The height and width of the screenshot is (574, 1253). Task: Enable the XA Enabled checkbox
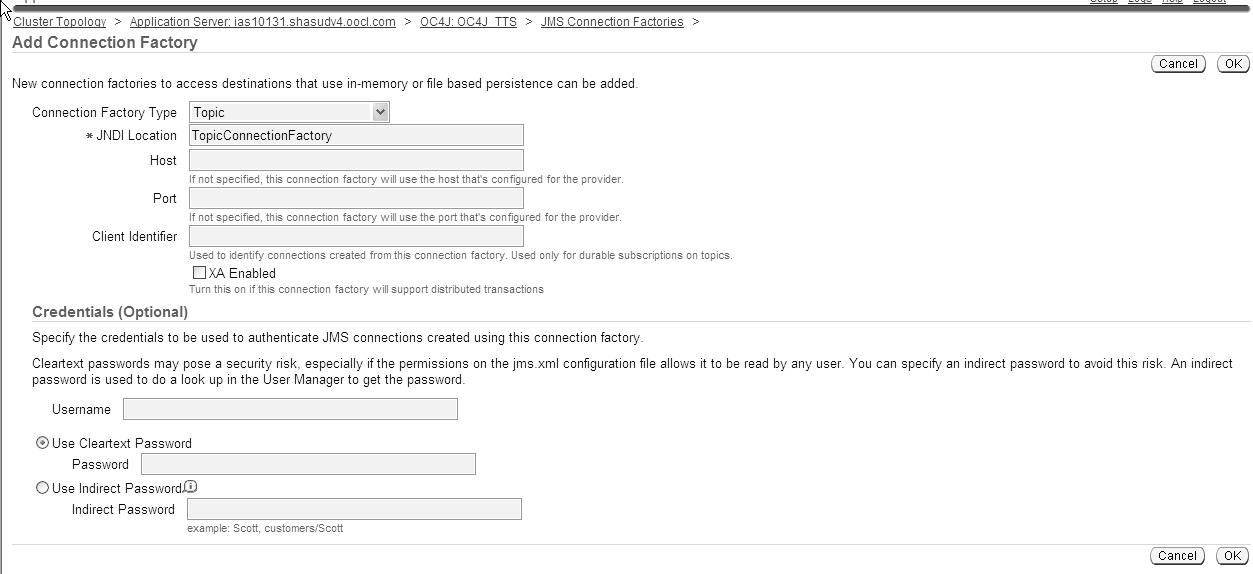[x=199, y=272]
